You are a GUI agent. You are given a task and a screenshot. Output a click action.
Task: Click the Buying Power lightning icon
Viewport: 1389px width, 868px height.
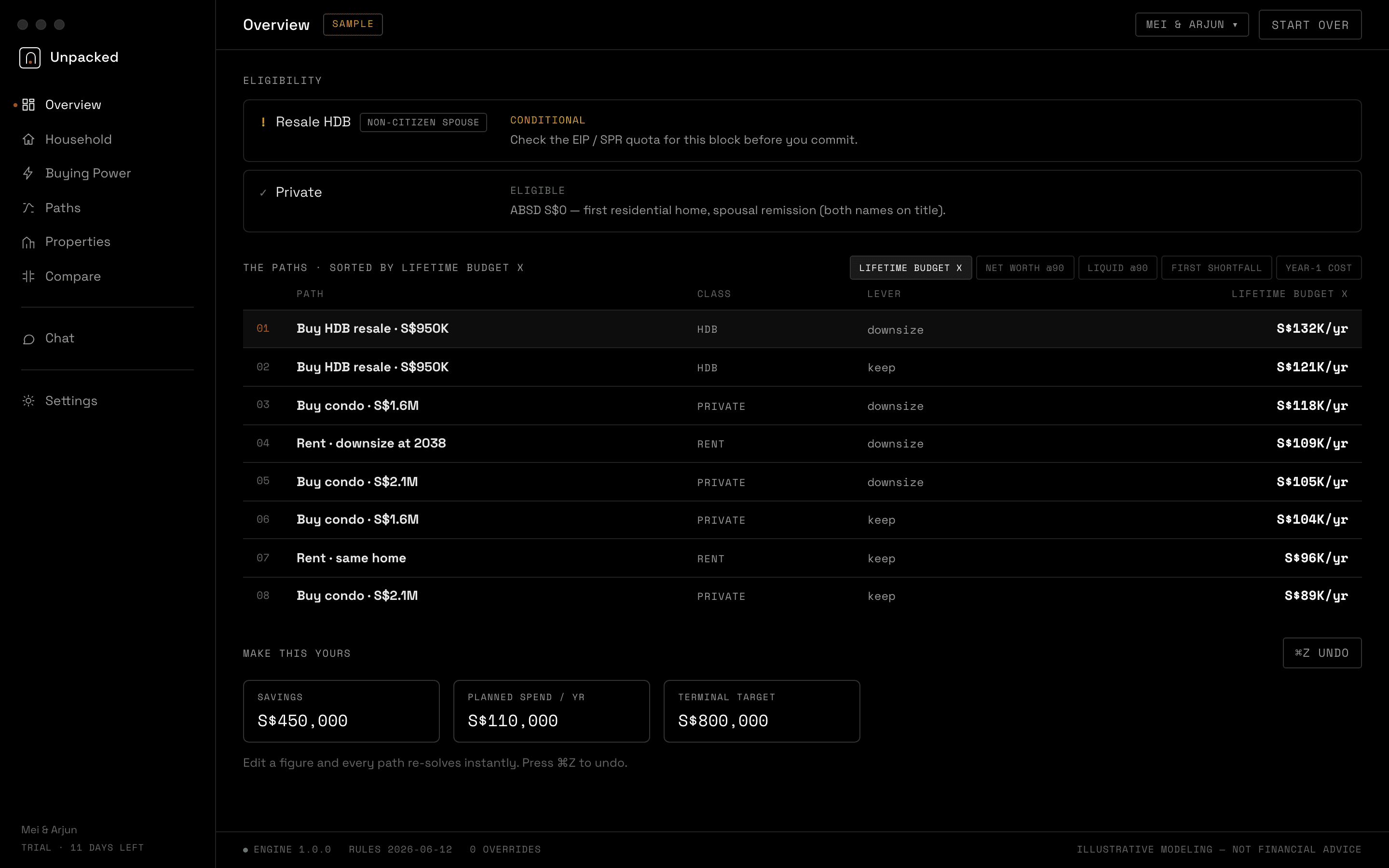click(29, 173)
